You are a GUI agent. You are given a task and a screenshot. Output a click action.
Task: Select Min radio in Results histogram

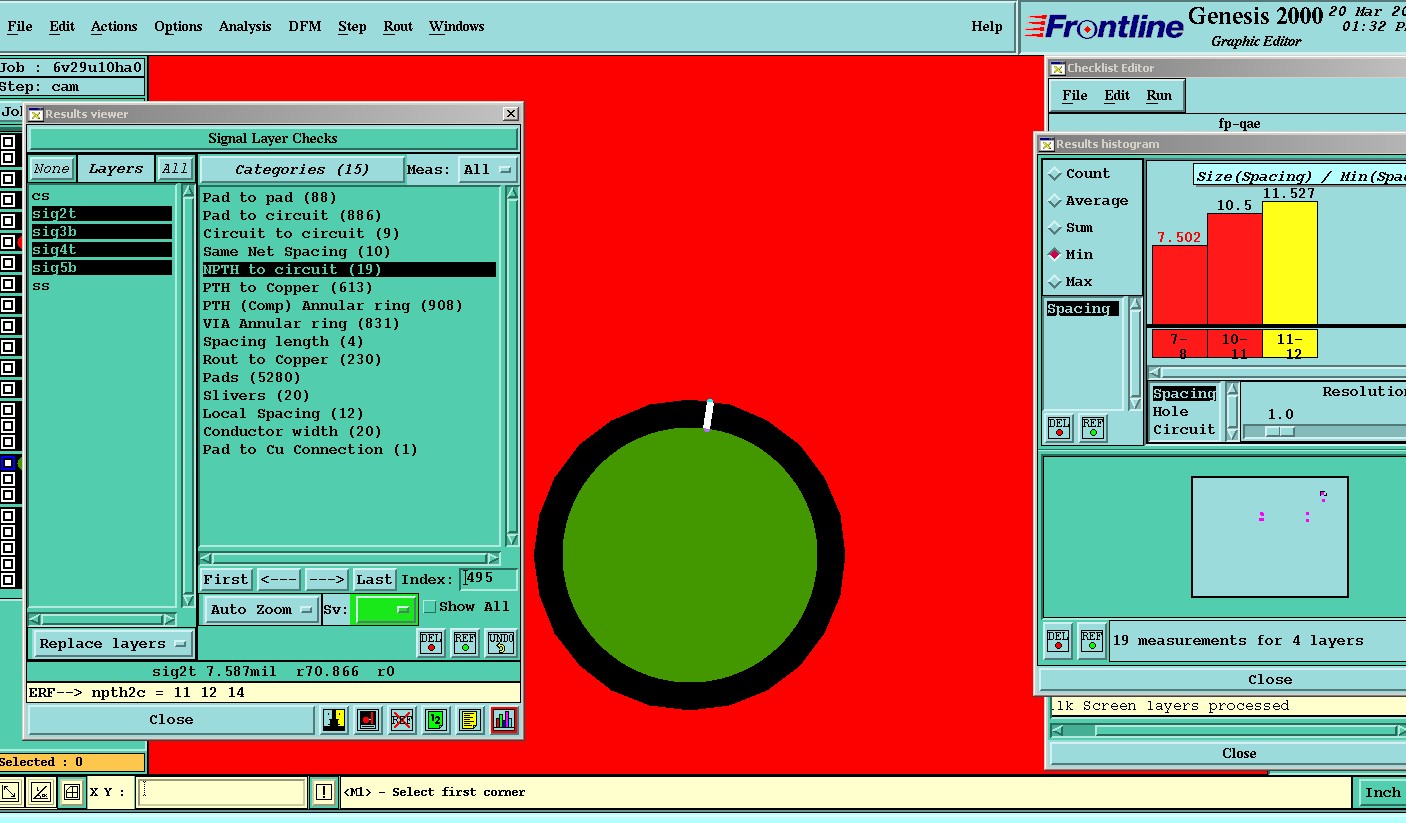(x=1055, y=255)
